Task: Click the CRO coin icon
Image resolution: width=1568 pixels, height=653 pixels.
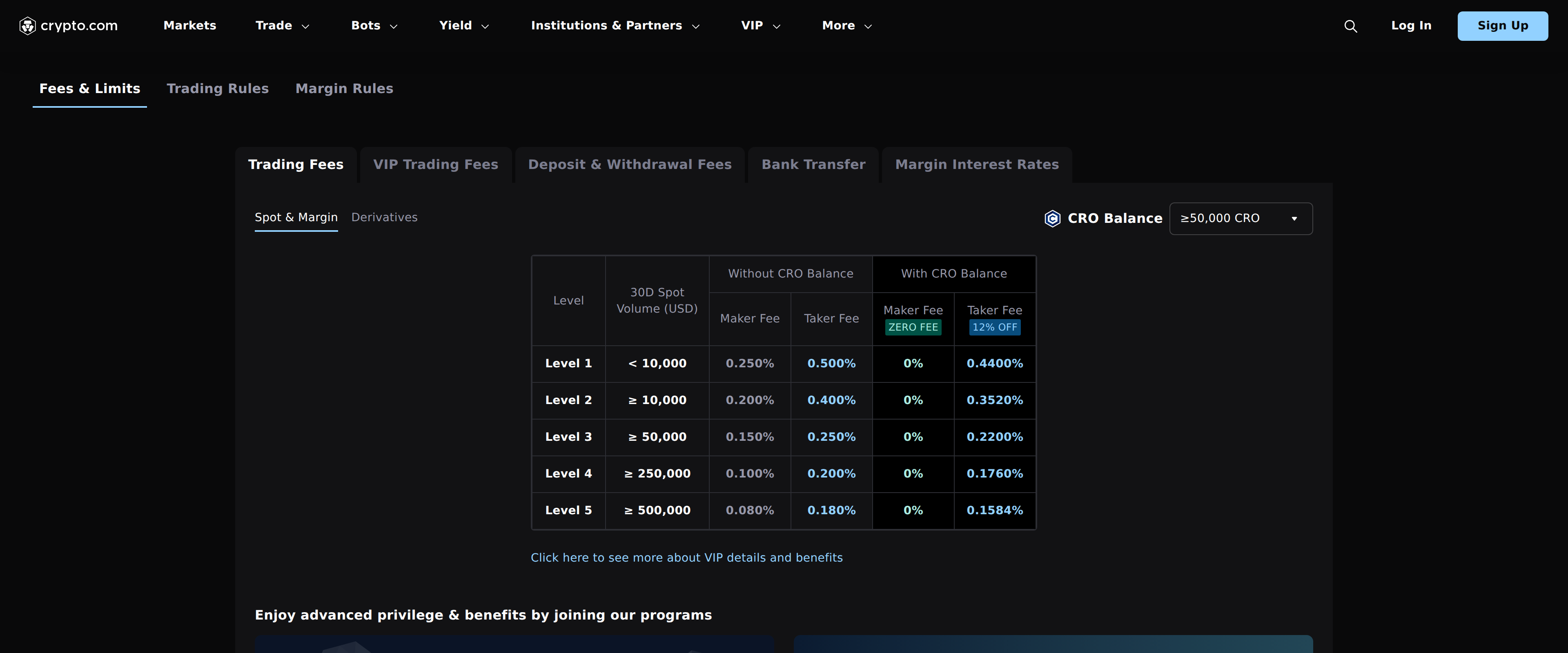Action: pos(1052,218)
